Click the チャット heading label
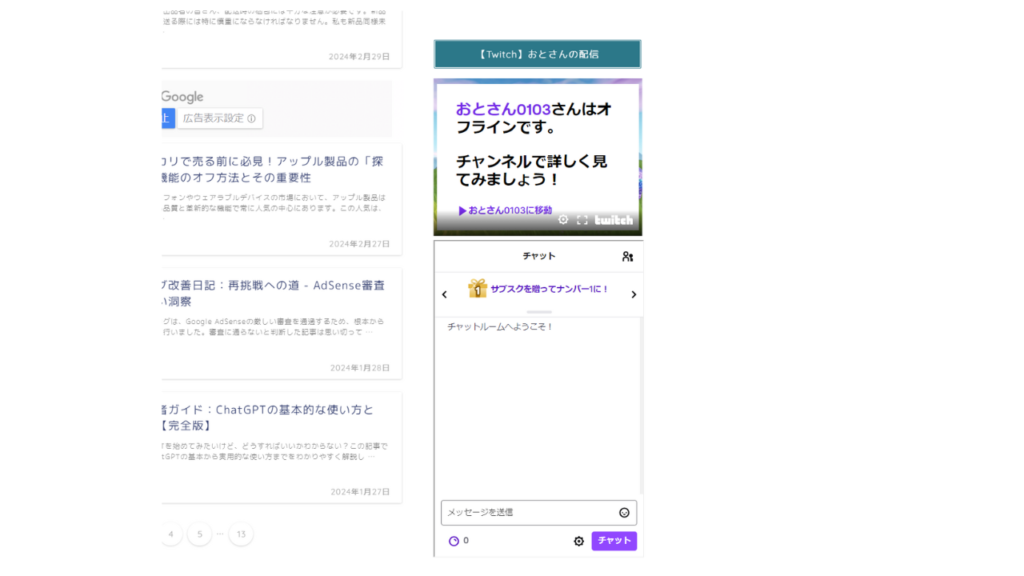 [x=539, y=256]
